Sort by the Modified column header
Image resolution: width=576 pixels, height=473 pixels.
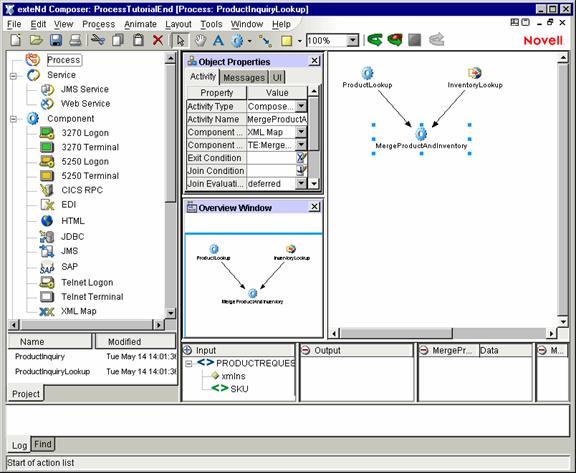point(135,342)
